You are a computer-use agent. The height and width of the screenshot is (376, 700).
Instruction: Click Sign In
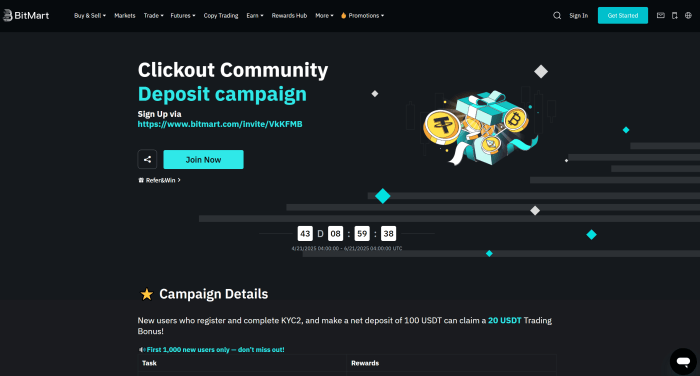(579, 16)
